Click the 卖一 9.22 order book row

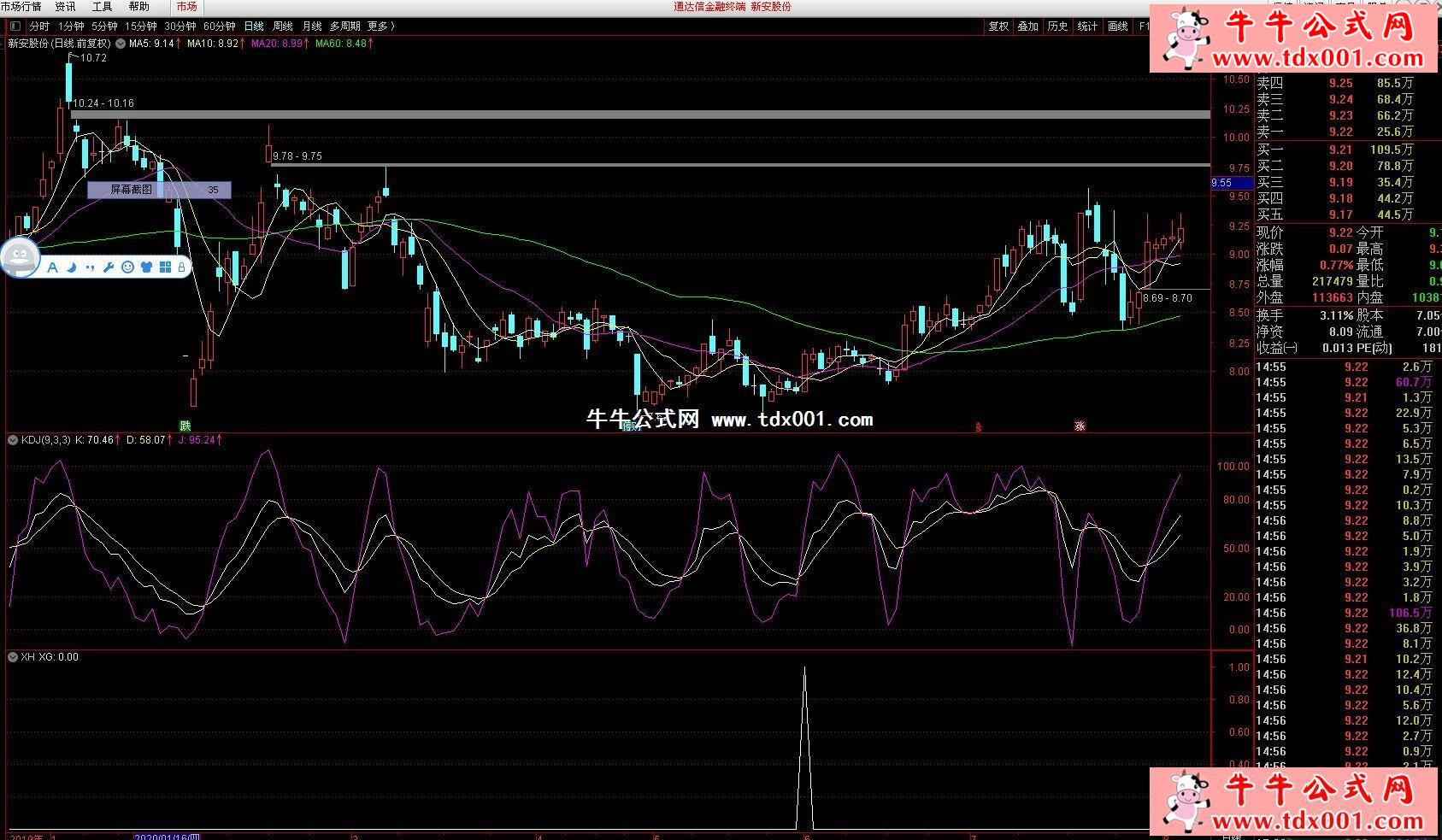1336,132
